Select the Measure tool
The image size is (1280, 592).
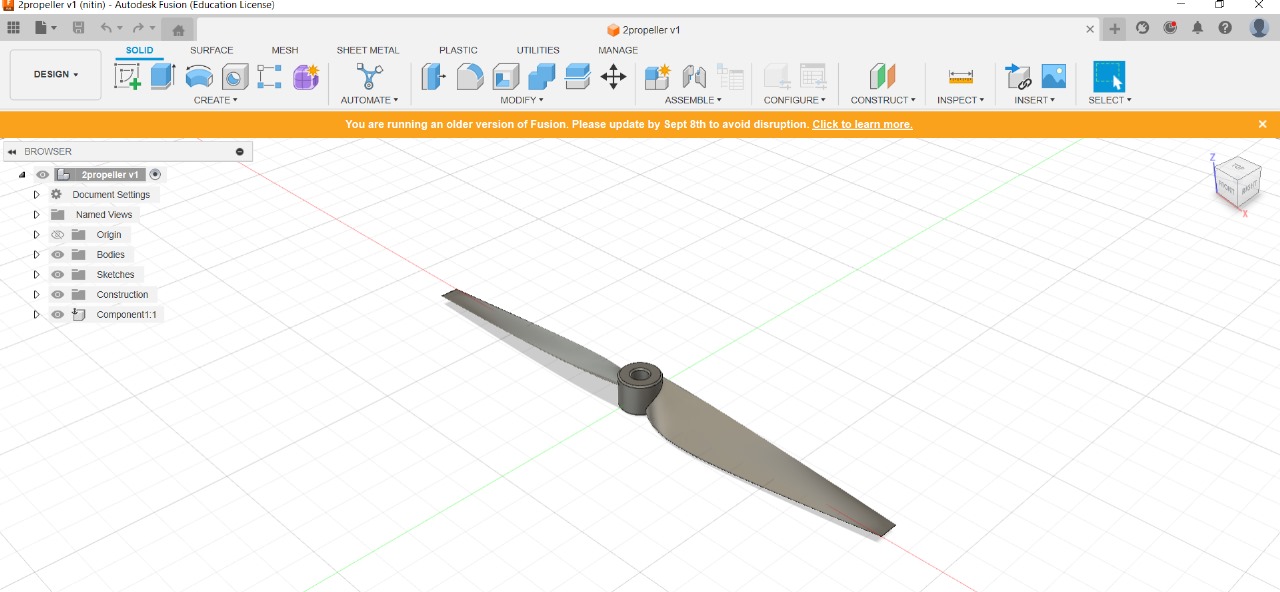click(x=961, y=76)
